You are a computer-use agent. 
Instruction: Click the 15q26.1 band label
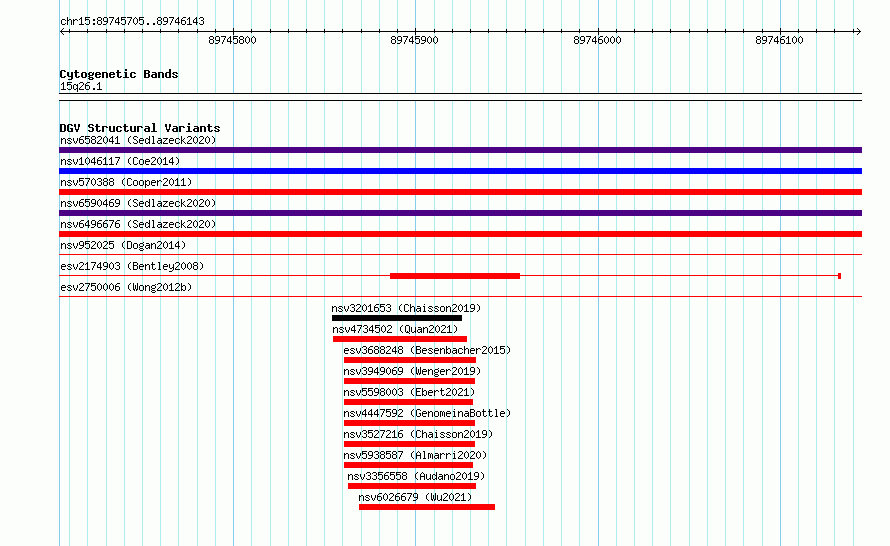click(81, 86)
